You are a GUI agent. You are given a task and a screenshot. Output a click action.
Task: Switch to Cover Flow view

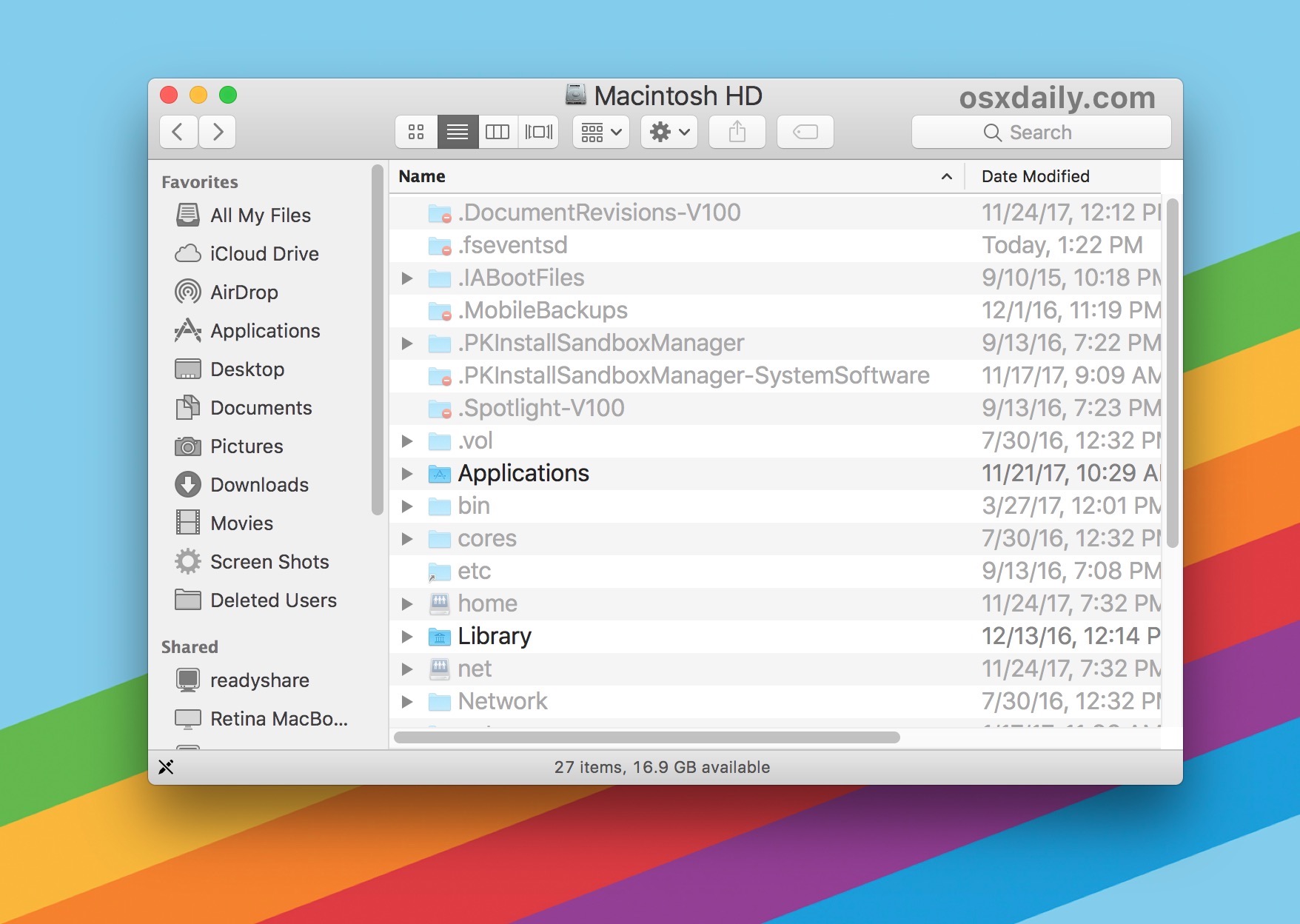538,132
